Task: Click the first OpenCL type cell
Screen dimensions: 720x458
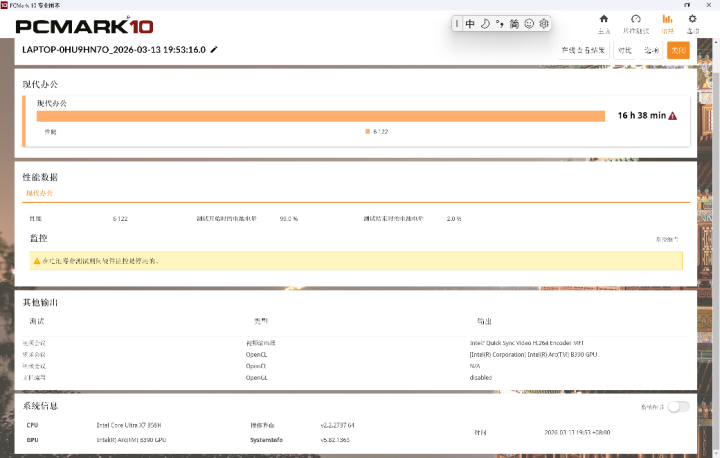Action: coord(256,355)
